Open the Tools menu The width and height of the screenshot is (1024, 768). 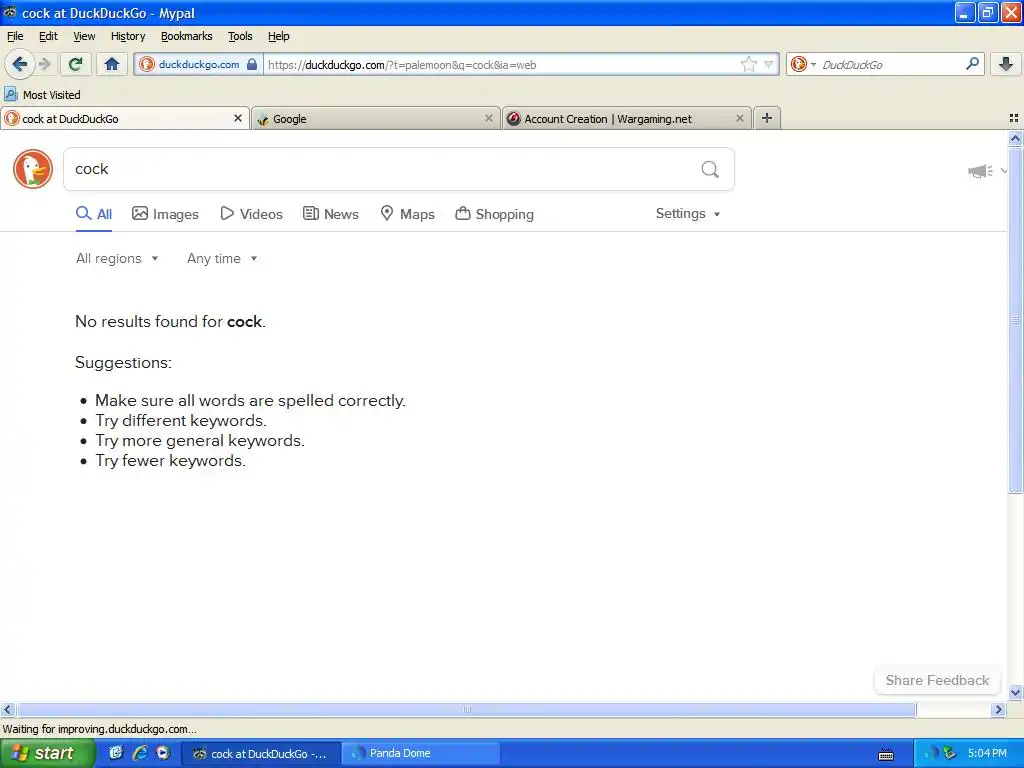[240, 36]
